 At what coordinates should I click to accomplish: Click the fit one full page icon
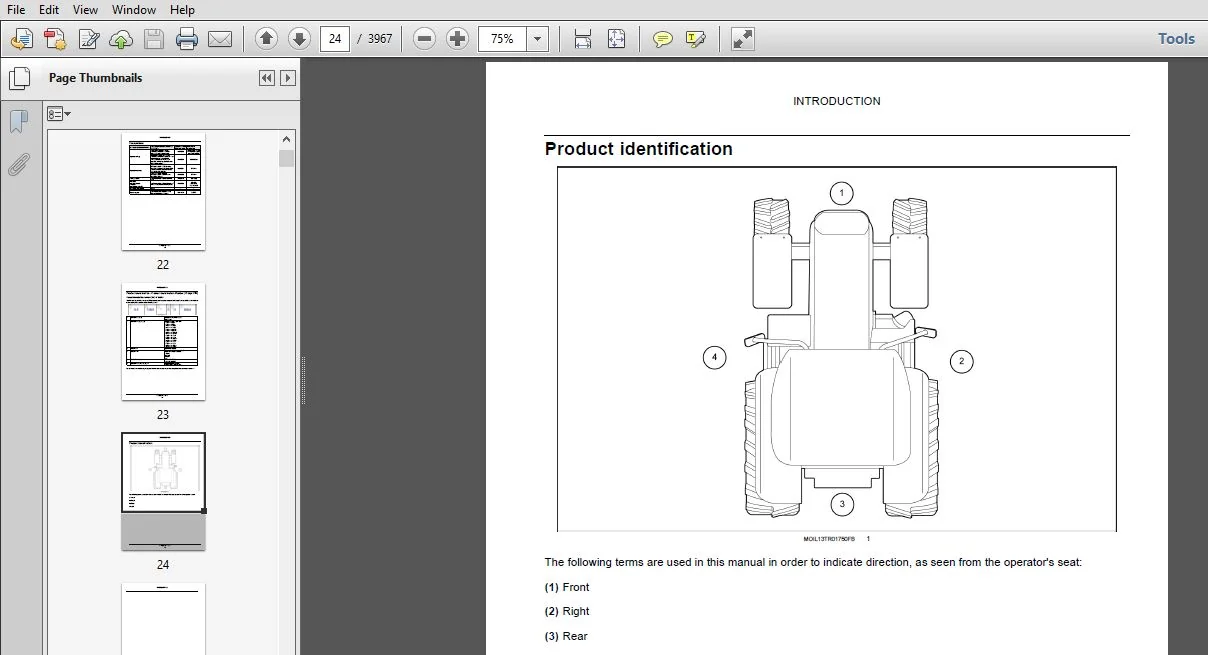point(616,39)
